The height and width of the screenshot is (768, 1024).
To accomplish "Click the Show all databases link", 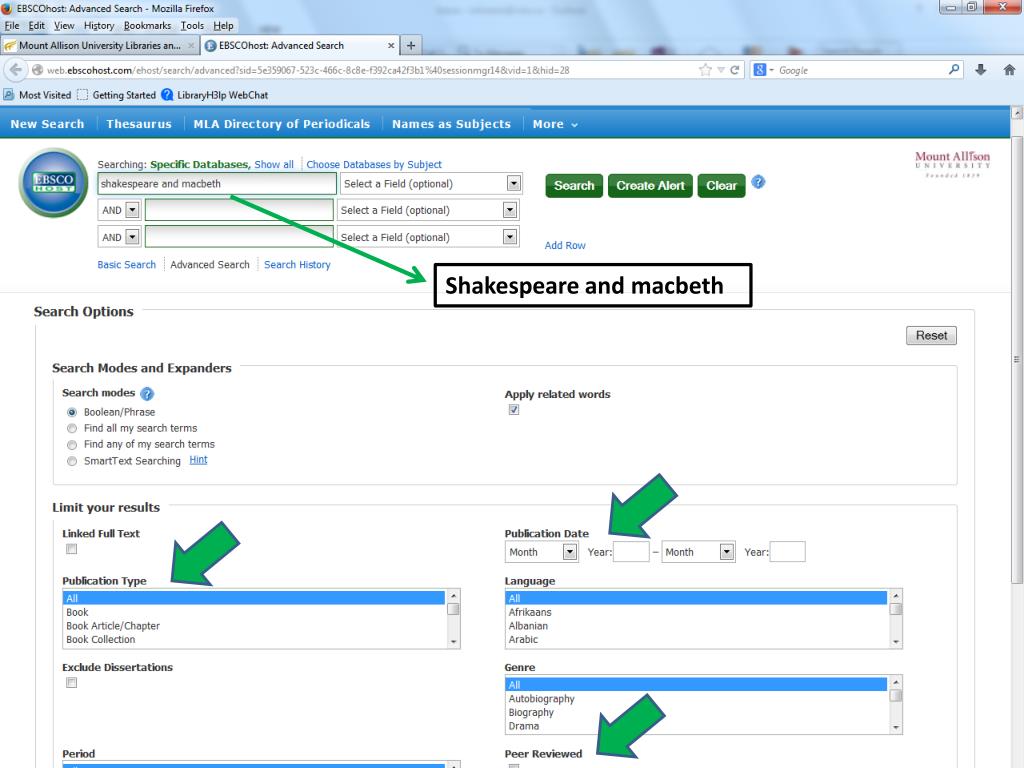I will click(x=274, y=165).
